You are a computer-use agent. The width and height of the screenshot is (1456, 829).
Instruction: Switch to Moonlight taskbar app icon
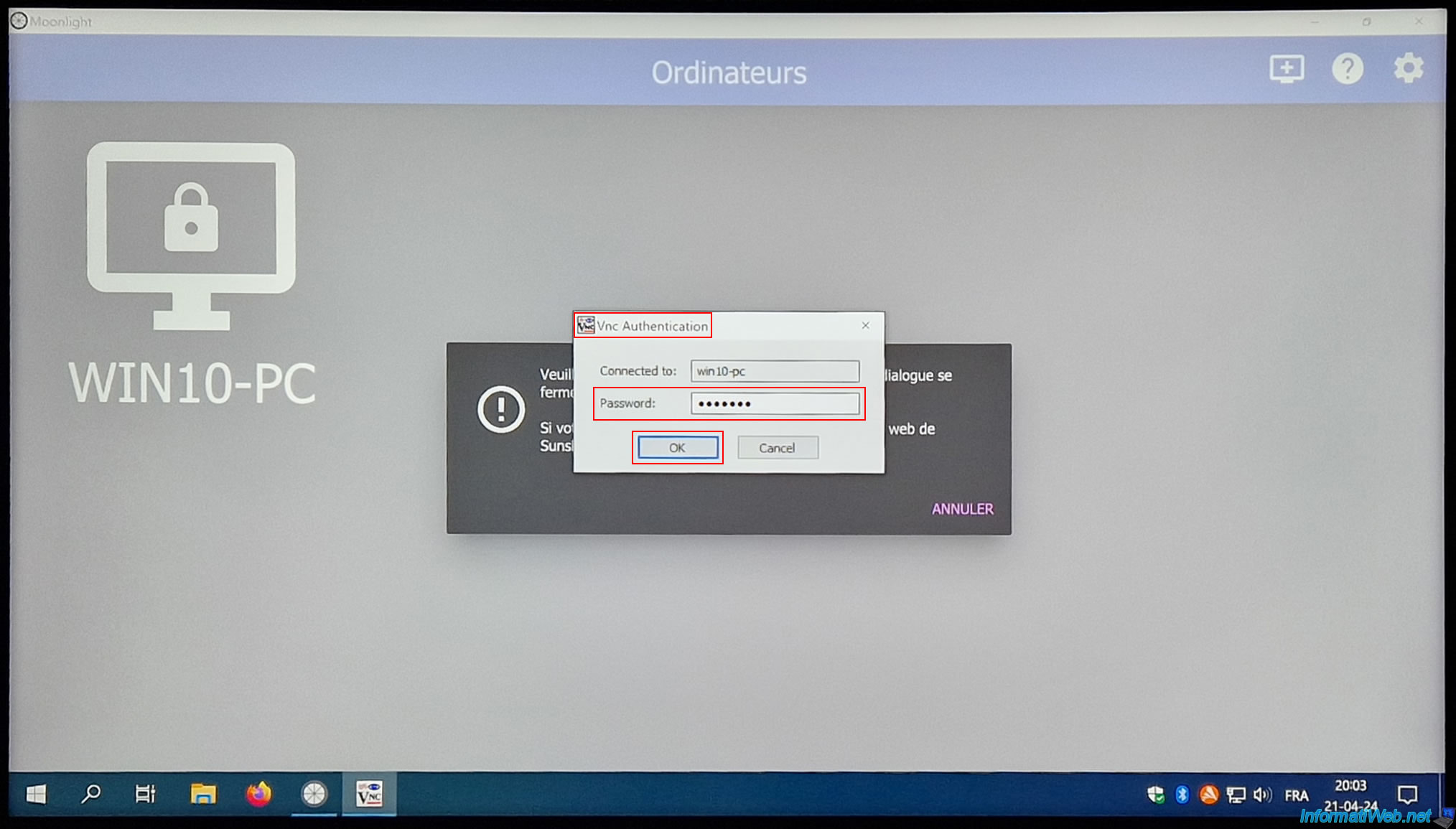pos(314,794)
